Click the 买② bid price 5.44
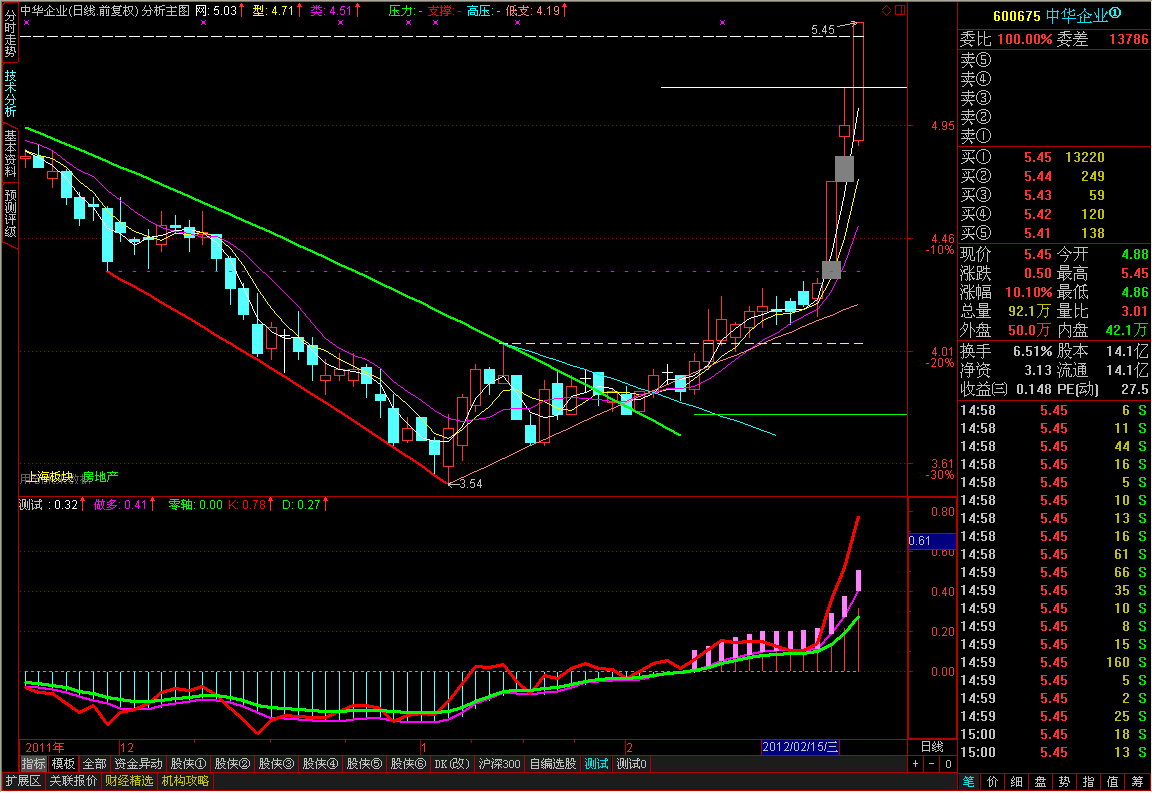 tap(1037, 176)
